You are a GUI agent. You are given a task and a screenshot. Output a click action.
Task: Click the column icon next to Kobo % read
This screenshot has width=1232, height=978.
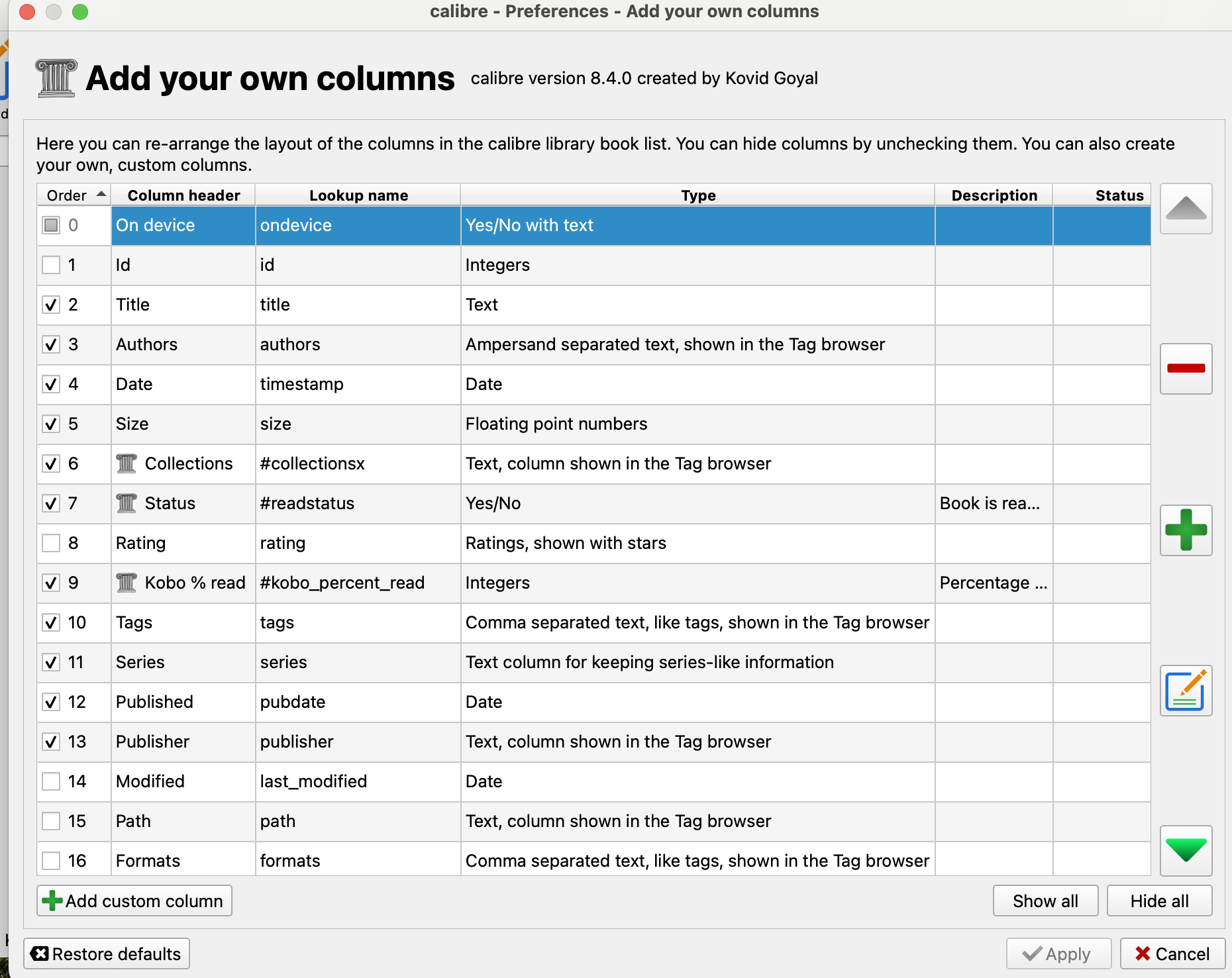pyautogui.click(x=127, y=583)
